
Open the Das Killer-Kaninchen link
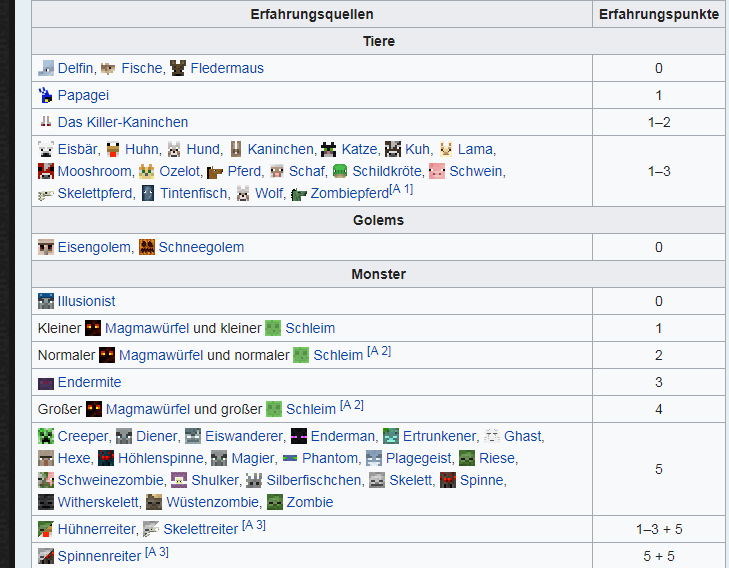(x=123, y=122)
